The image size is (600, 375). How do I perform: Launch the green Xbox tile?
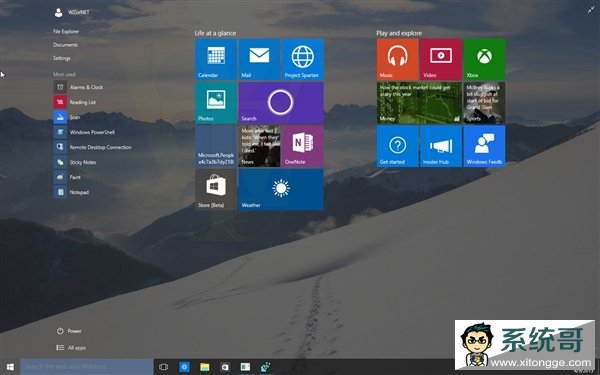coord(484,59)
